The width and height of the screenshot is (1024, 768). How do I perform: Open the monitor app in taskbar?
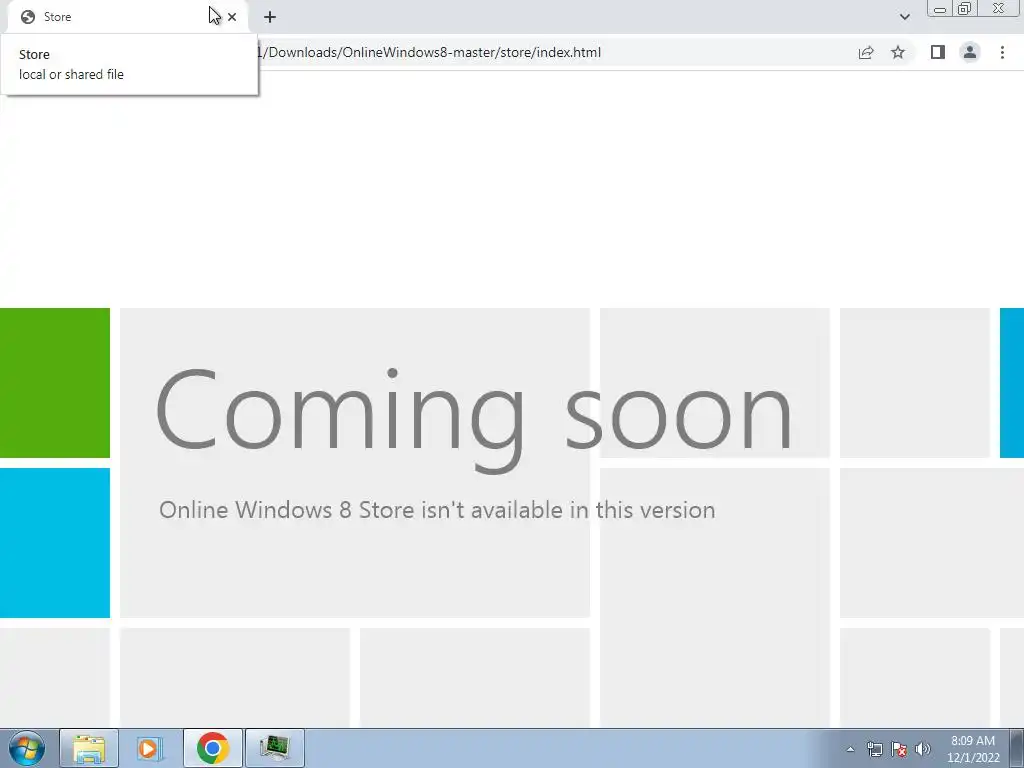pos(274,748)
